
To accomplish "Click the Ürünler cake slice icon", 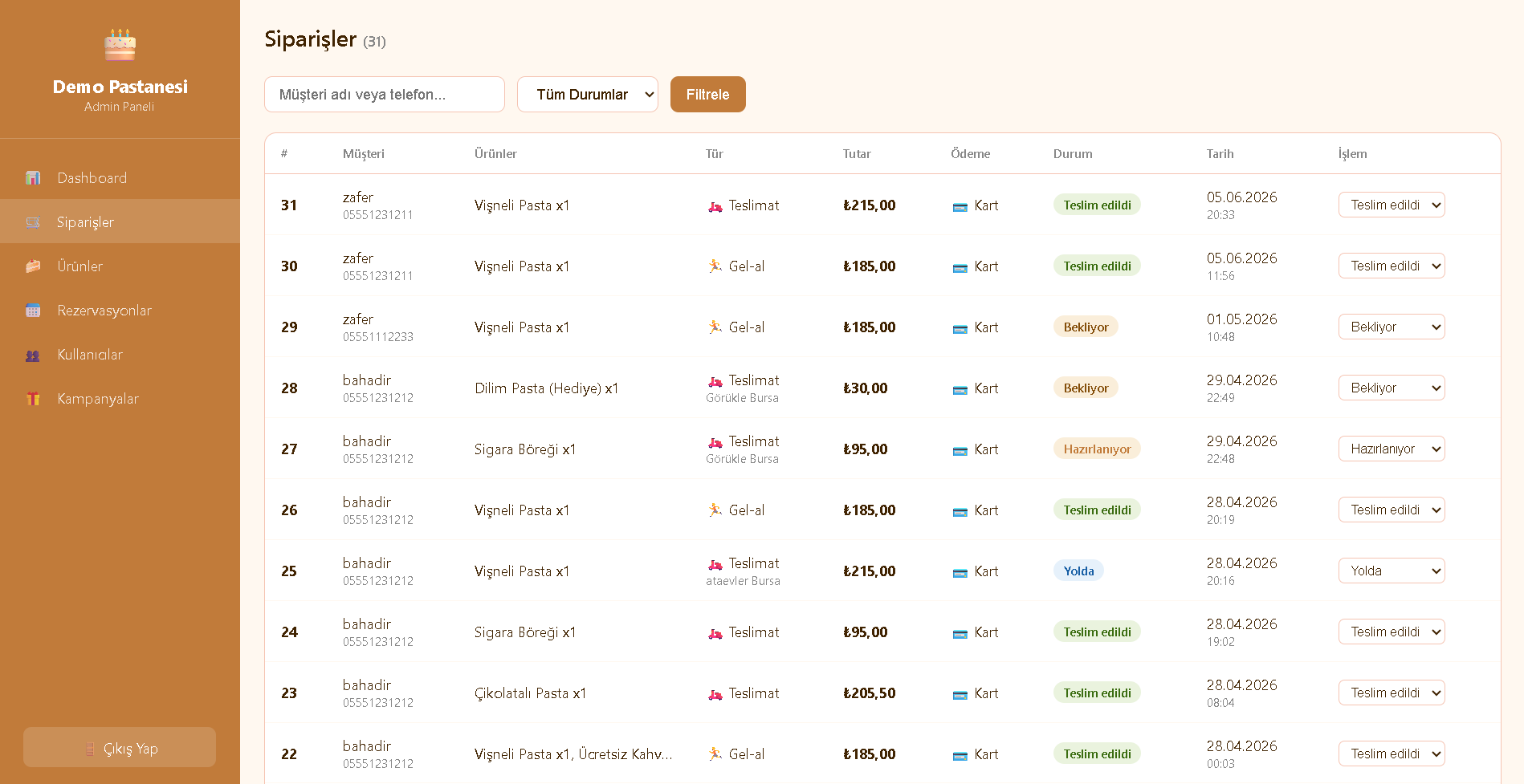I will tap(33, 266).
